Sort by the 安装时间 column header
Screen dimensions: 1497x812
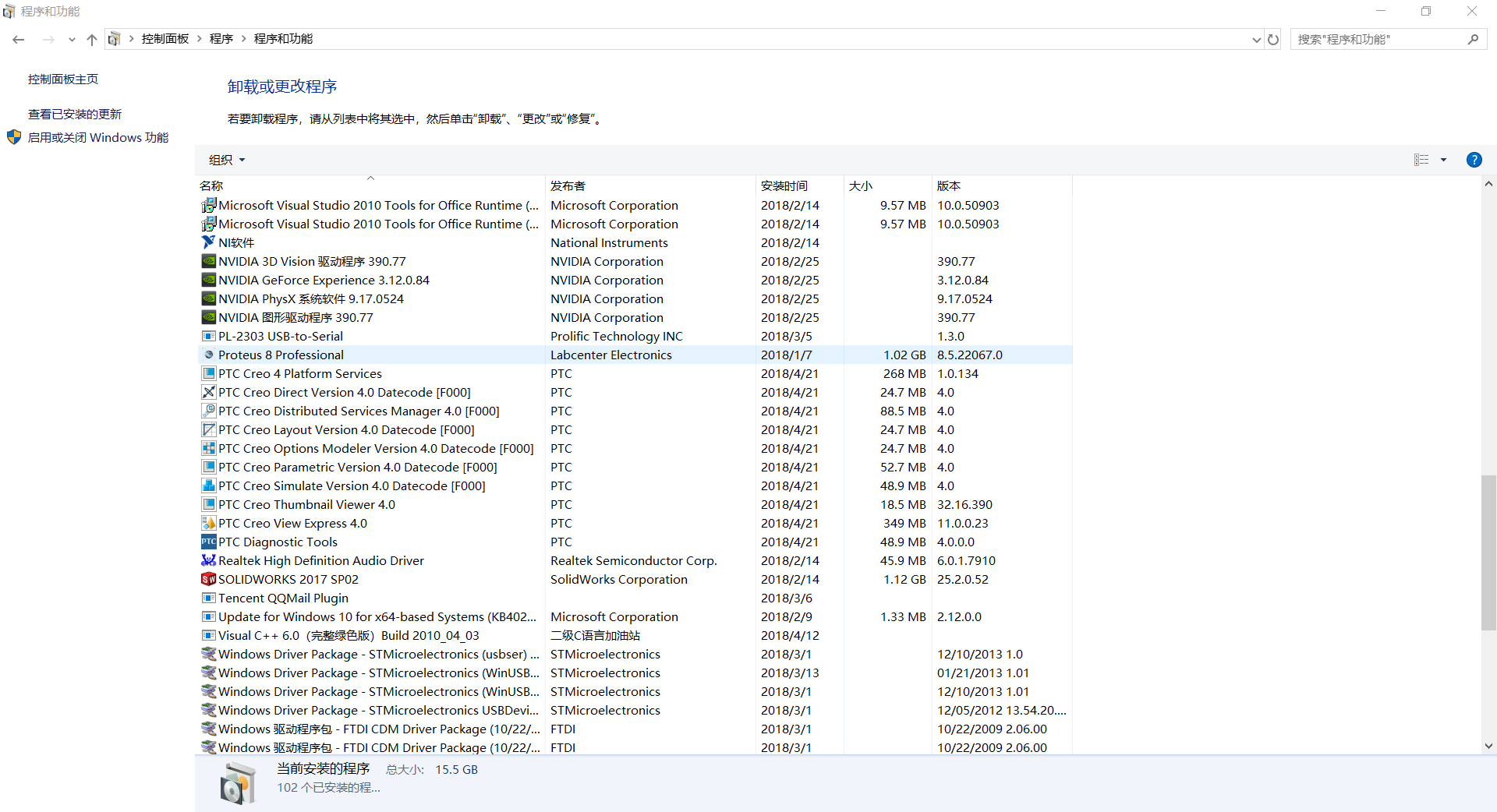coord(799,185)
